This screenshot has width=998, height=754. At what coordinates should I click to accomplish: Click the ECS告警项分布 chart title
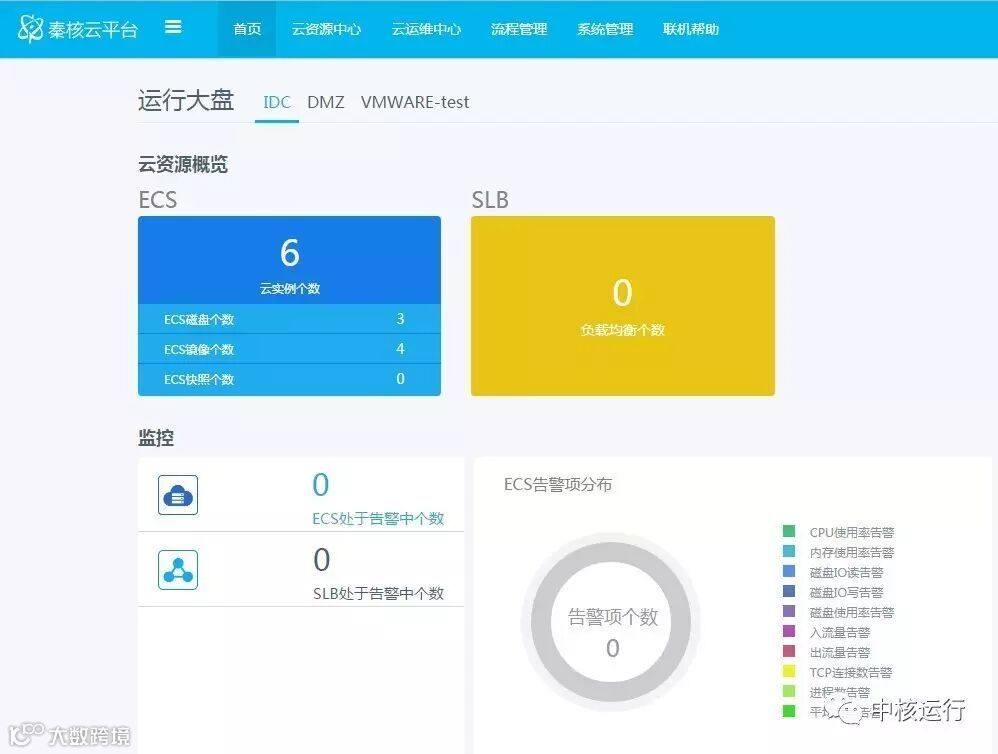558,485
